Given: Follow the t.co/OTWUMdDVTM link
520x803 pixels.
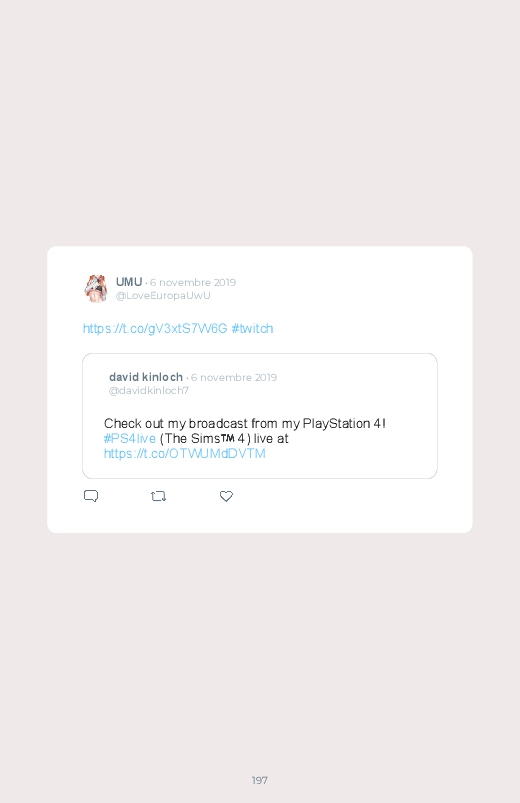Looking at the screenshot, I should [184, 454].
